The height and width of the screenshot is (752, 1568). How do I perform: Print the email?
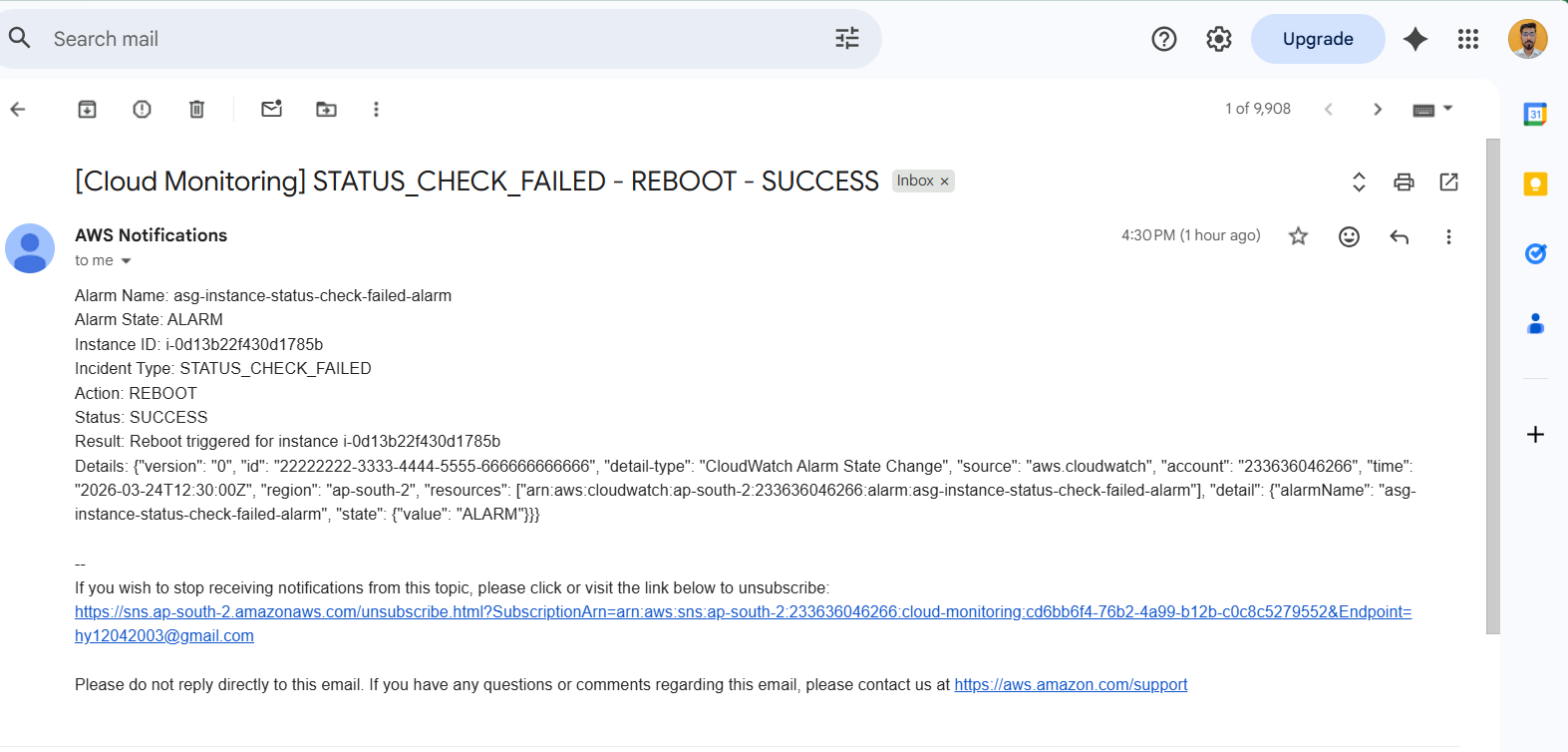pos(1404,182)
